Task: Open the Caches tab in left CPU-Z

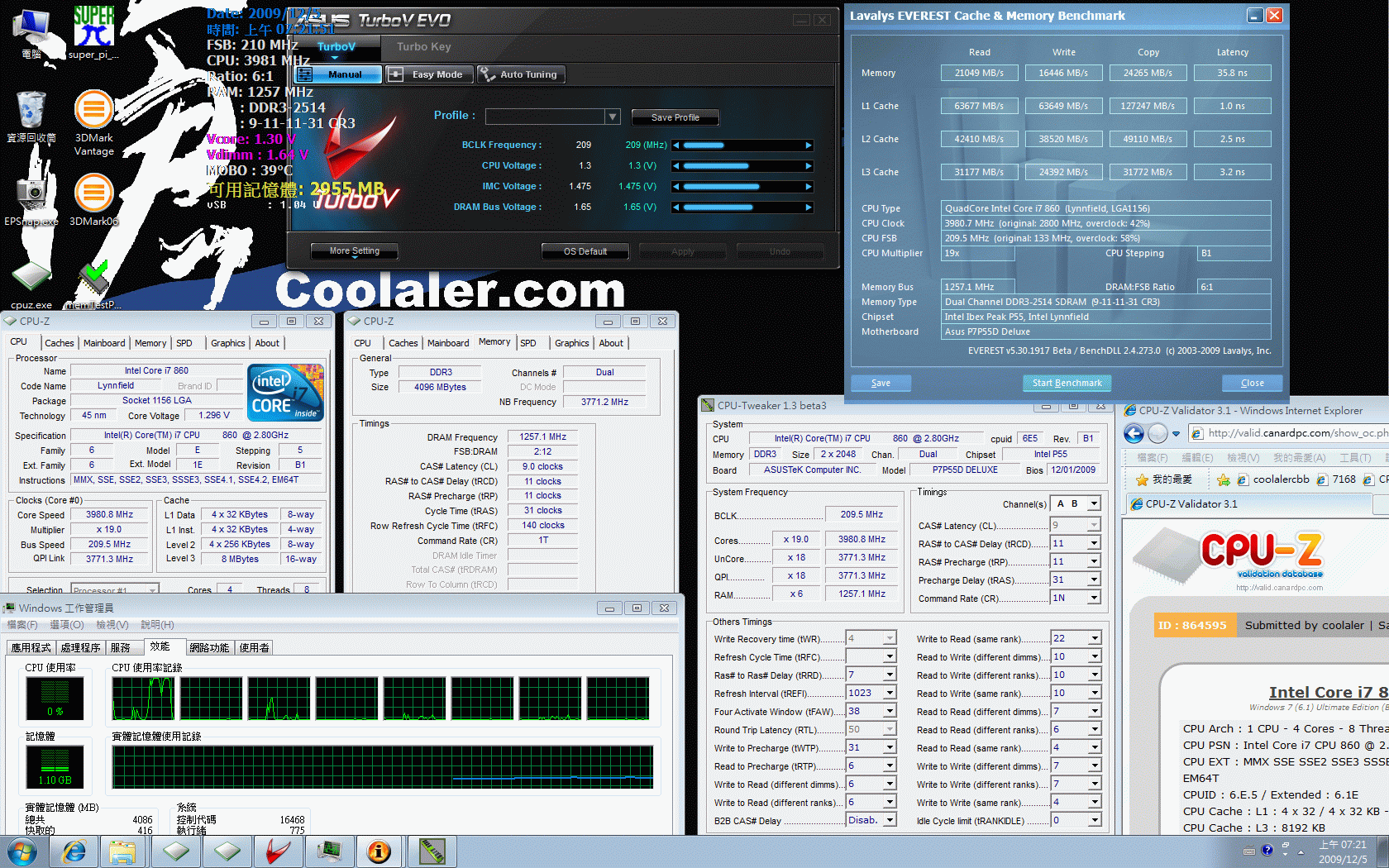Action: click(60, 343)
